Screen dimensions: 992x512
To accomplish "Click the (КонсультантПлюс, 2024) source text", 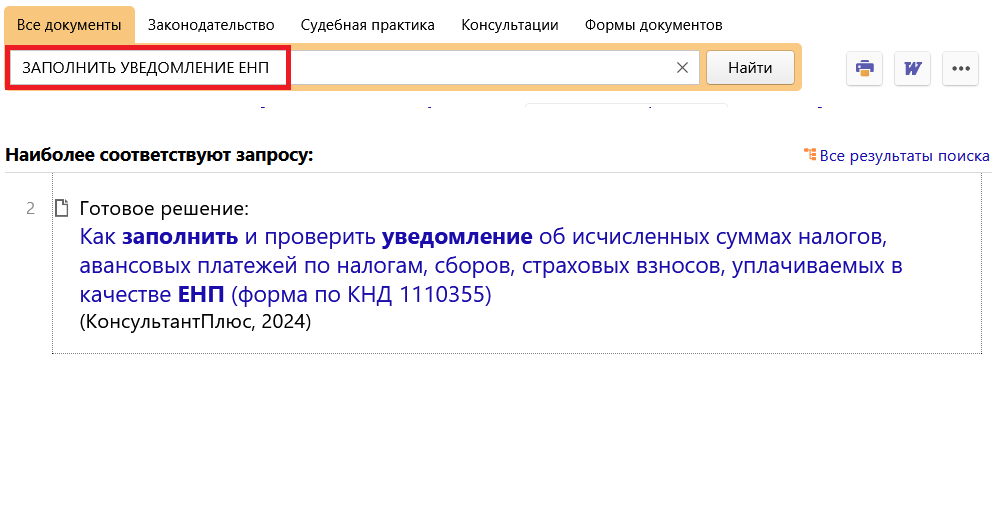I will pyautogui.click(x=195, y=322).
